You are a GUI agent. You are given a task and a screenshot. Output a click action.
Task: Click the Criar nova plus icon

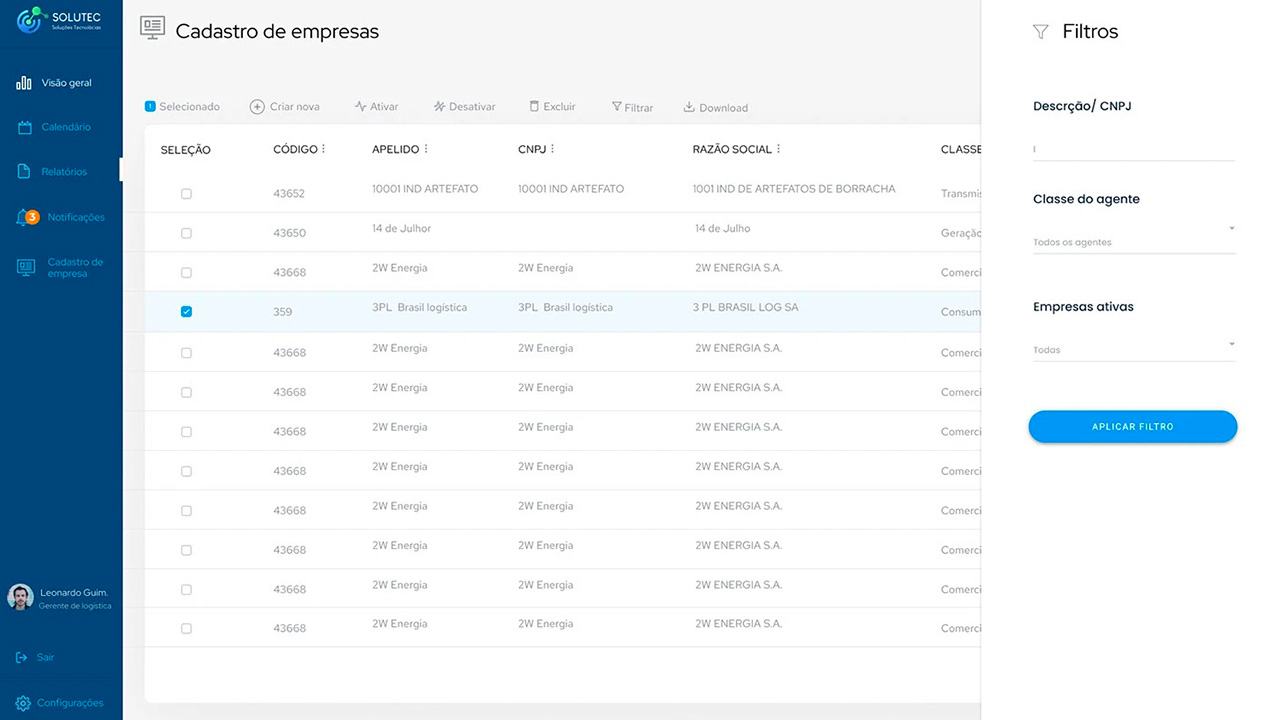[x=257, y=107]
